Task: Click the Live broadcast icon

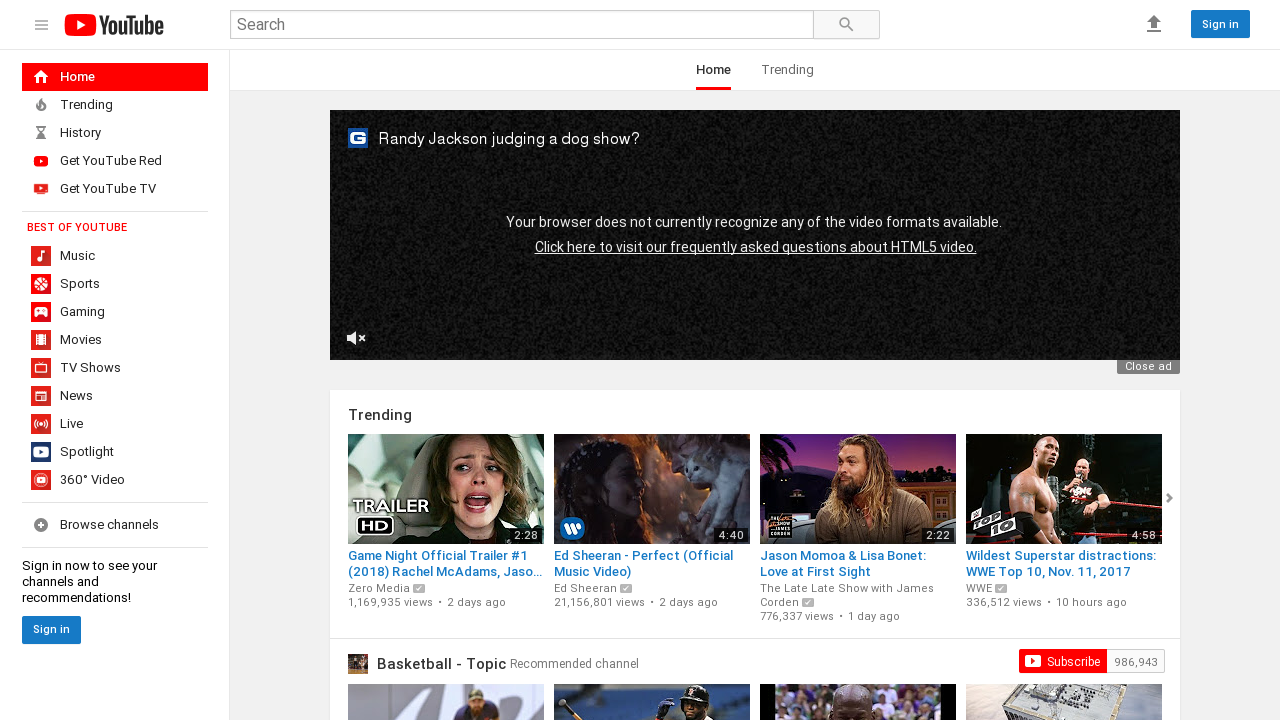Action: [x=41, y=424]
